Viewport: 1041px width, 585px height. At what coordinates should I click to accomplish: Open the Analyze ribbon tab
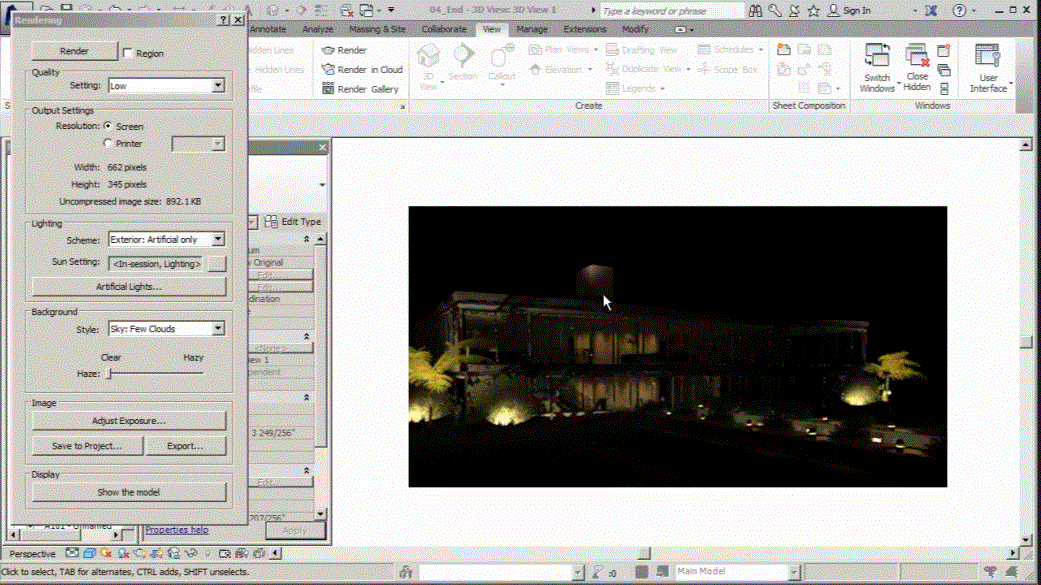click(x=318, y=29)
